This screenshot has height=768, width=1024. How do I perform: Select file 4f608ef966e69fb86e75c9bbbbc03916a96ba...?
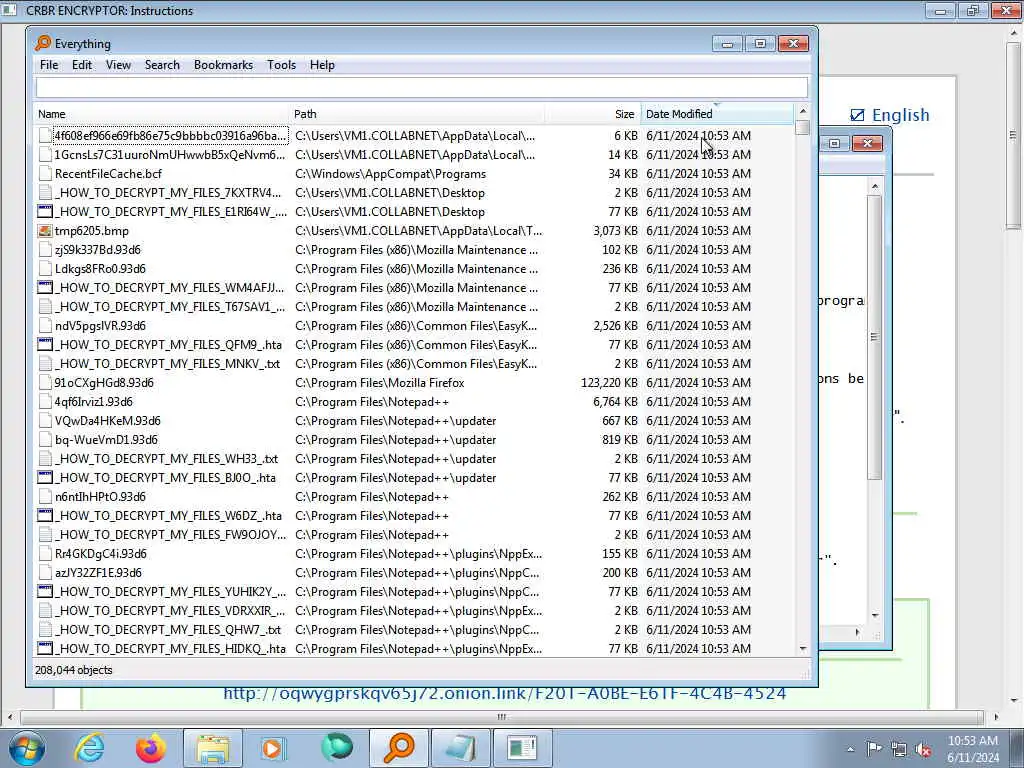(x=170, y=136)
